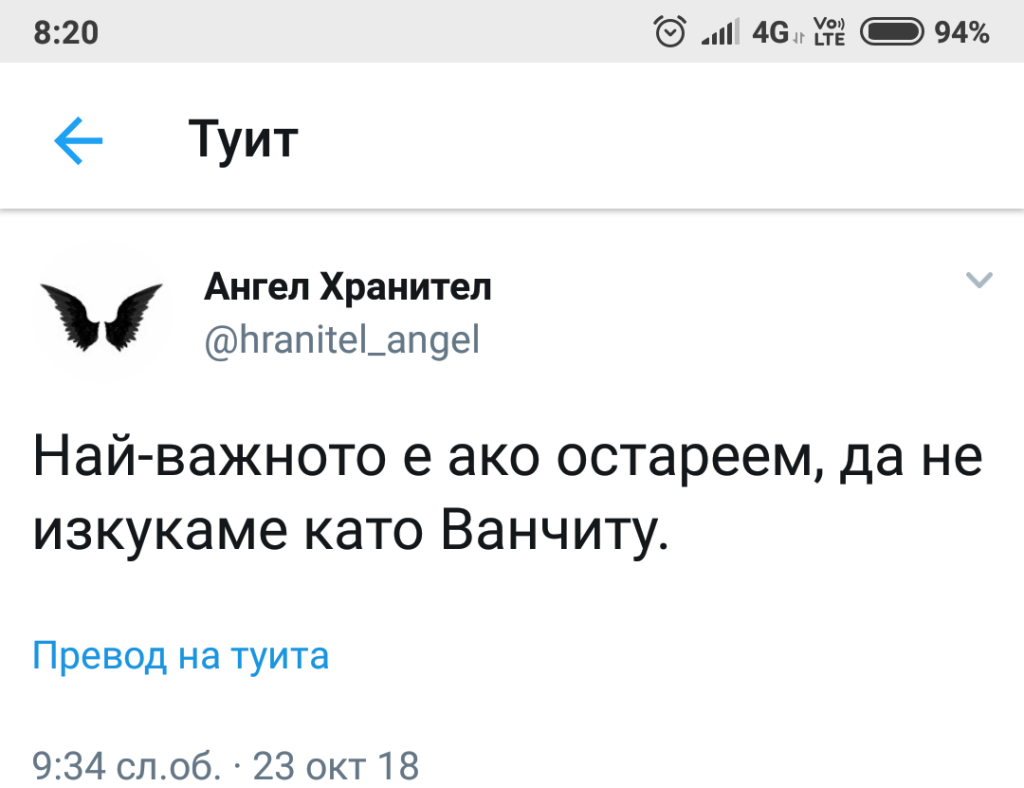Click the 'Превод на туита' translate link
The width and height of the screenshot is (1024, 788).
[x=181, y=657]
